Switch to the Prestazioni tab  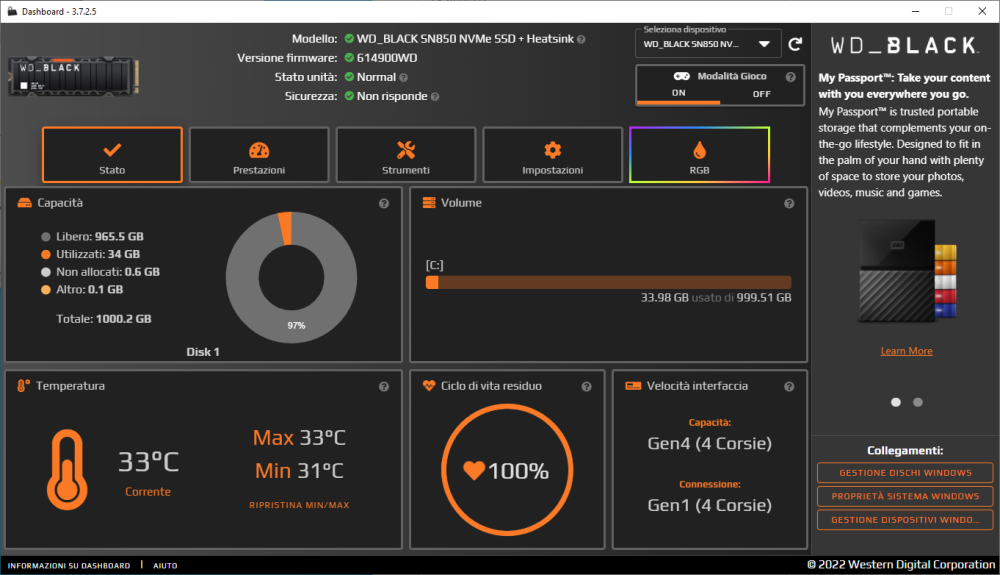[259, 155]
